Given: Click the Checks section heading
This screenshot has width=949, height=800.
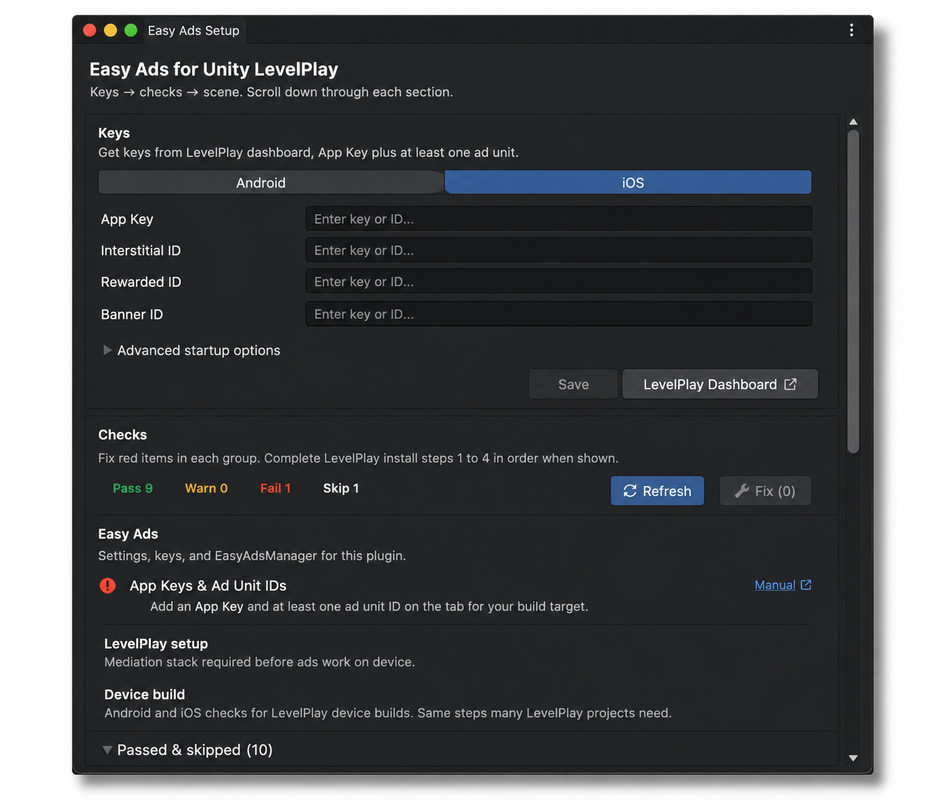Looking at the screenshot, I should click(x=122, y=435).
